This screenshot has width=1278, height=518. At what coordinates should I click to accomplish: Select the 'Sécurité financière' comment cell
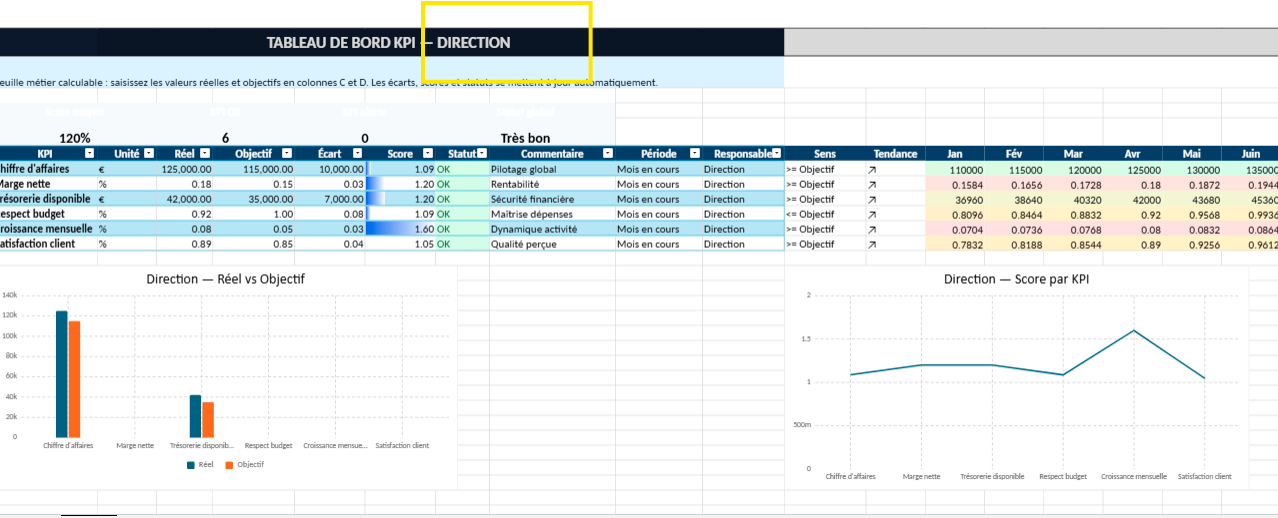click(x=551, y=199)
